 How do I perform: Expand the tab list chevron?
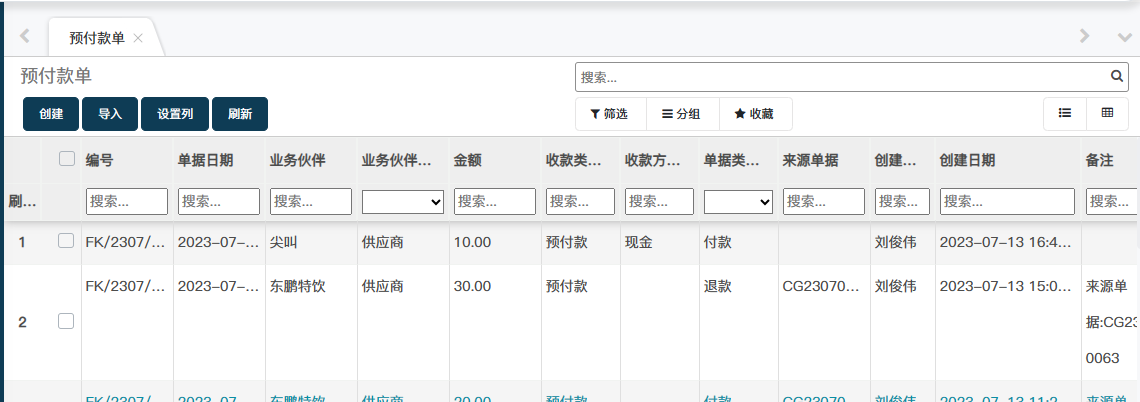click(1124, 36)
